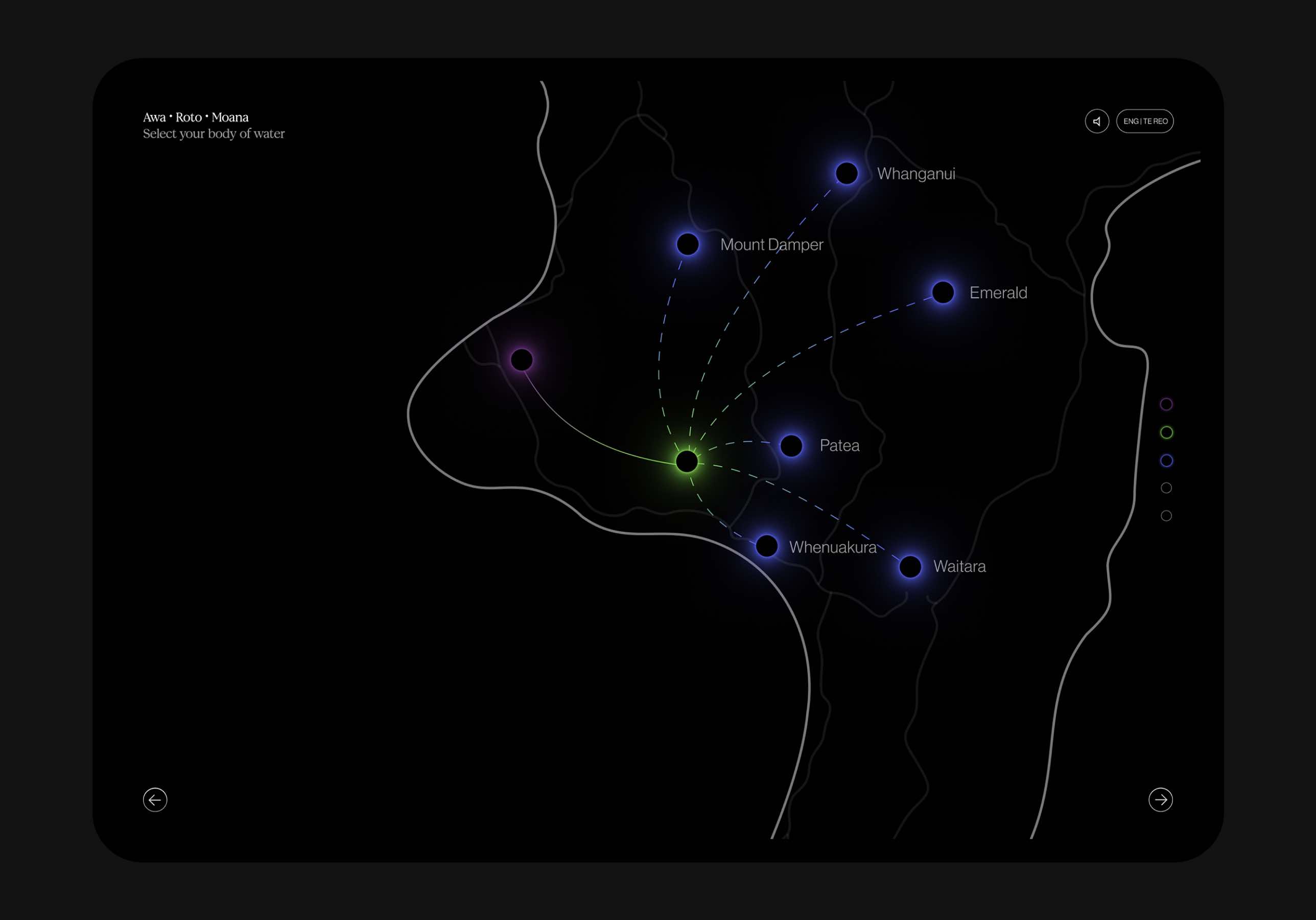
Task: Pick the Patea node on the map
Action: pyautogui.click(x=791, y=446)
